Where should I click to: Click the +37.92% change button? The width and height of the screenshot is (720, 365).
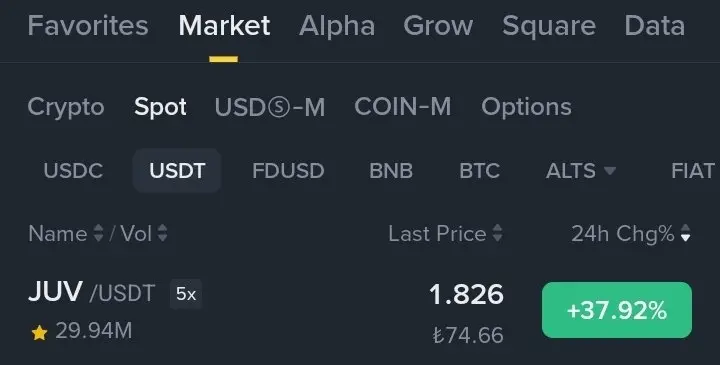point(617,310)
